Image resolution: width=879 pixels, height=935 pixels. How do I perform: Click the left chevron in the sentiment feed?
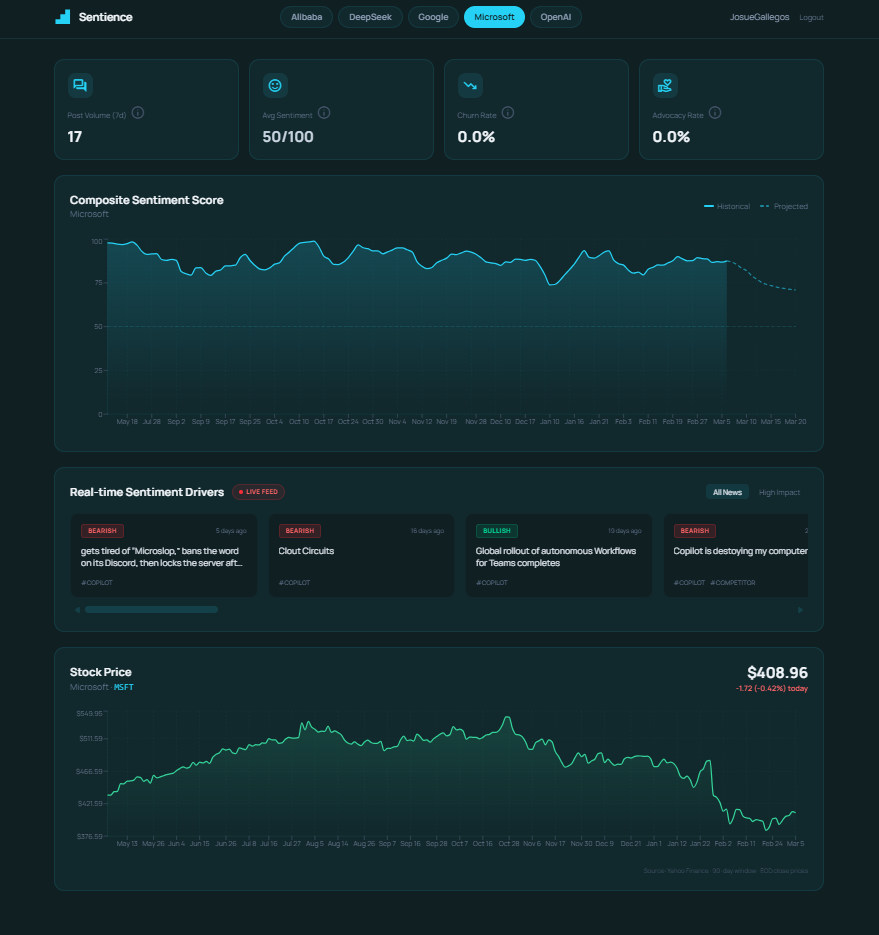(x=77, y=609)
